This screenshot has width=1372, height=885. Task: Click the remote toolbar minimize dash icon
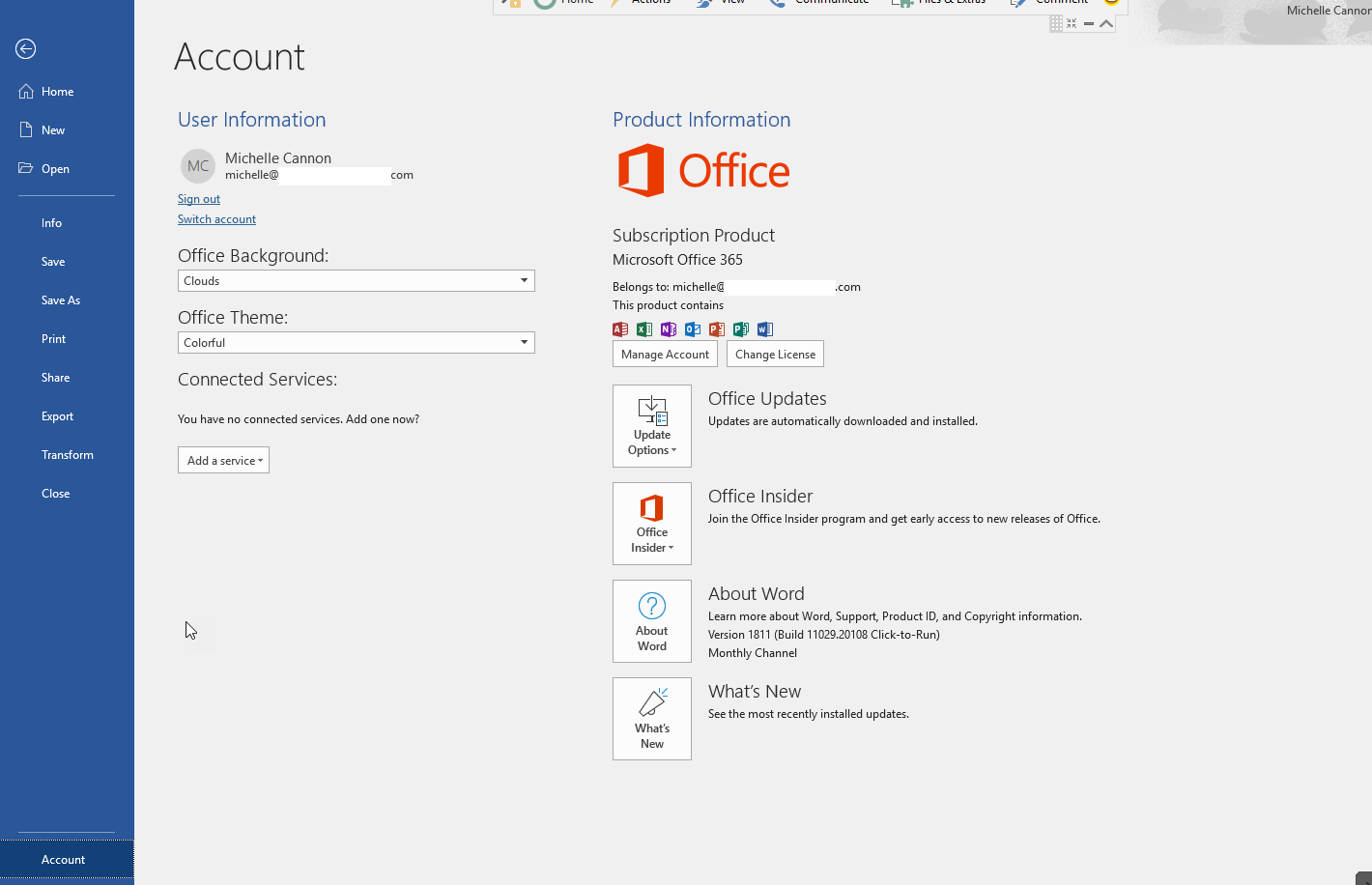tap(1089, 23)
